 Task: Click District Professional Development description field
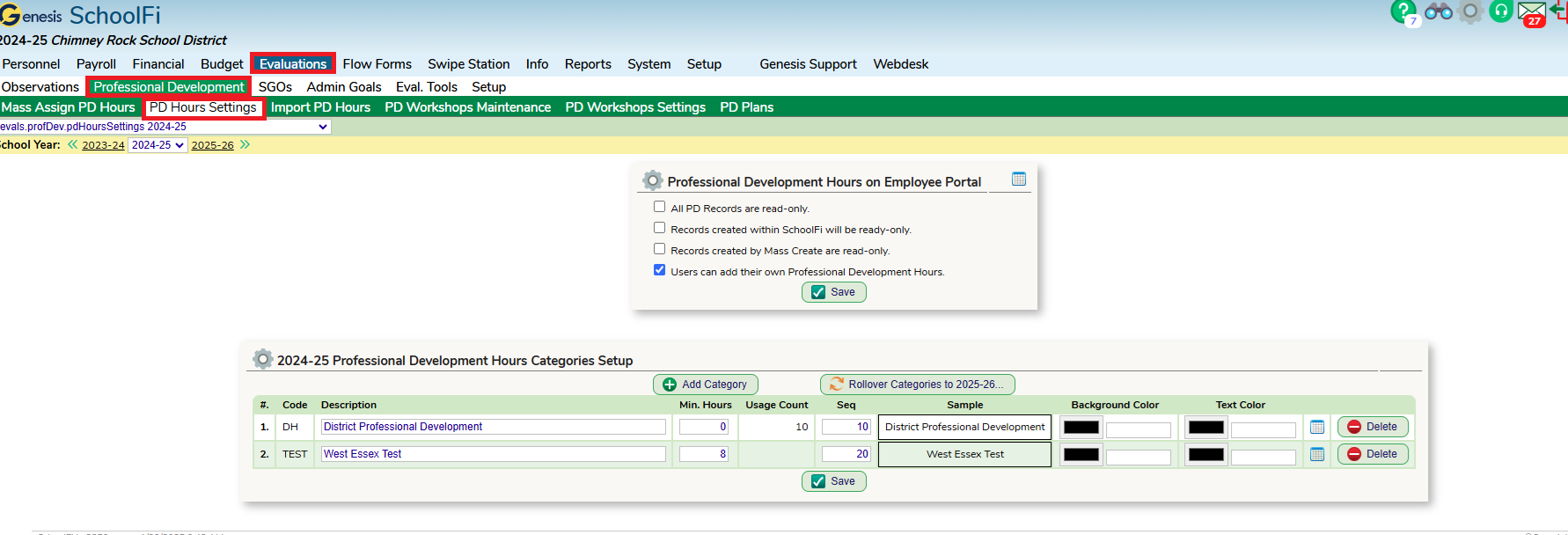[494, 427]
